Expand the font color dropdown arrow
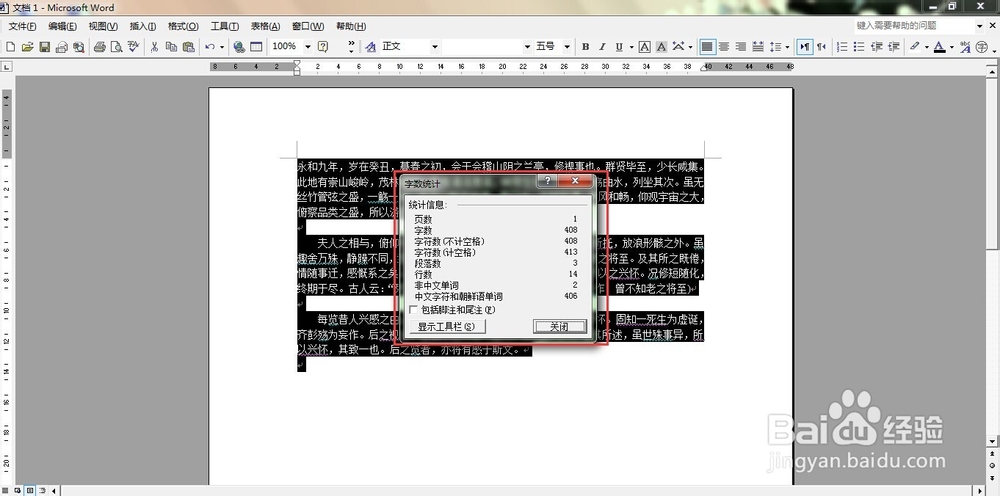This screenshot has width=1000, height=496. [x=952, y=47]
